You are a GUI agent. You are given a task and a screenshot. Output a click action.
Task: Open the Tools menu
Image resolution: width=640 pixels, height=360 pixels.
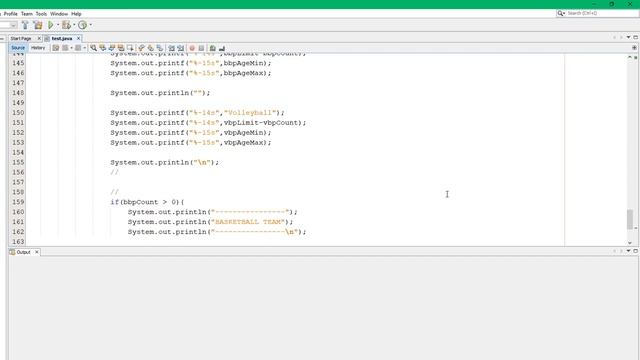(41, 14)
